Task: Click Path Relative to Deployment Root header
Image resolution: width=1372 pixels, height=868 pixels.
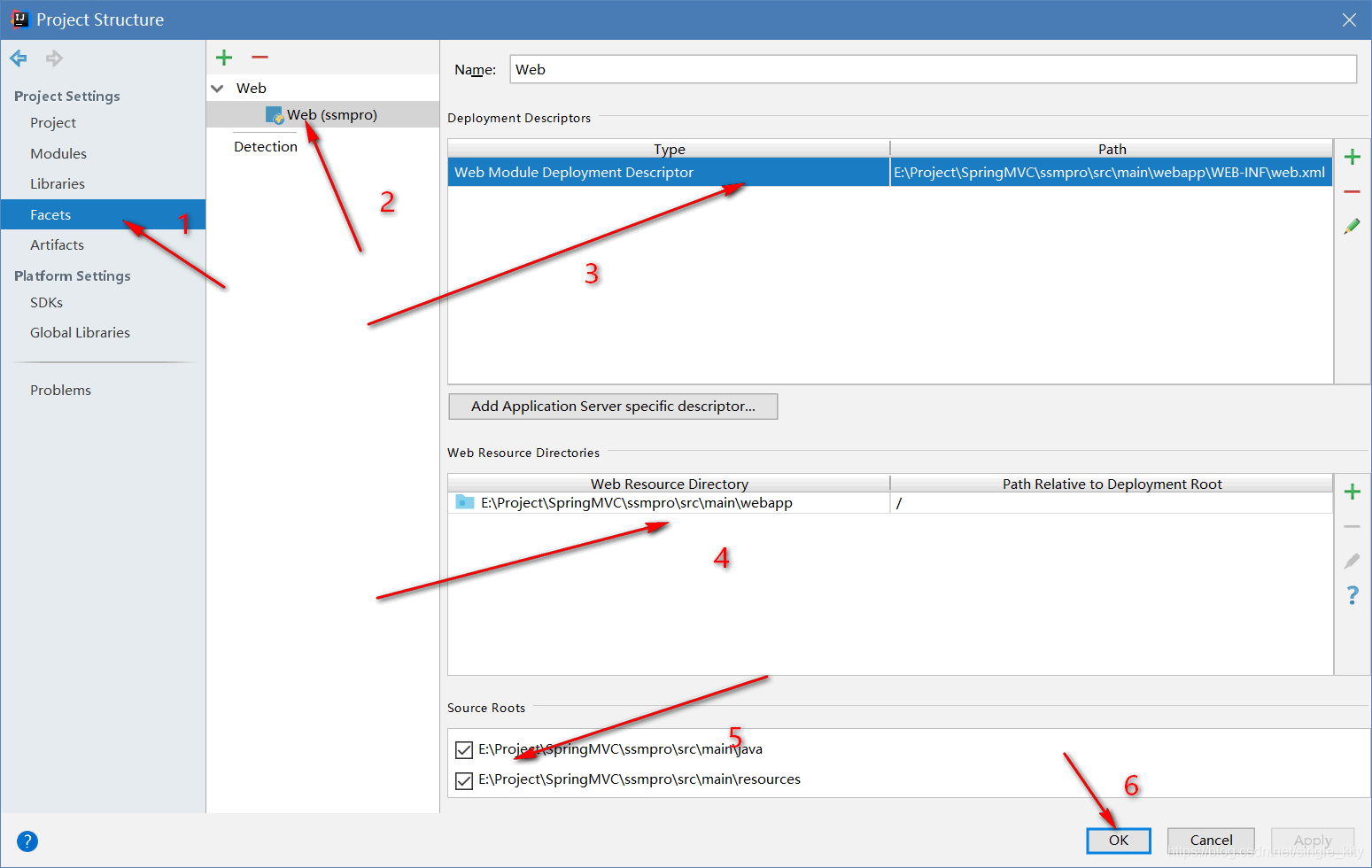Action: tap(1112, 484)
